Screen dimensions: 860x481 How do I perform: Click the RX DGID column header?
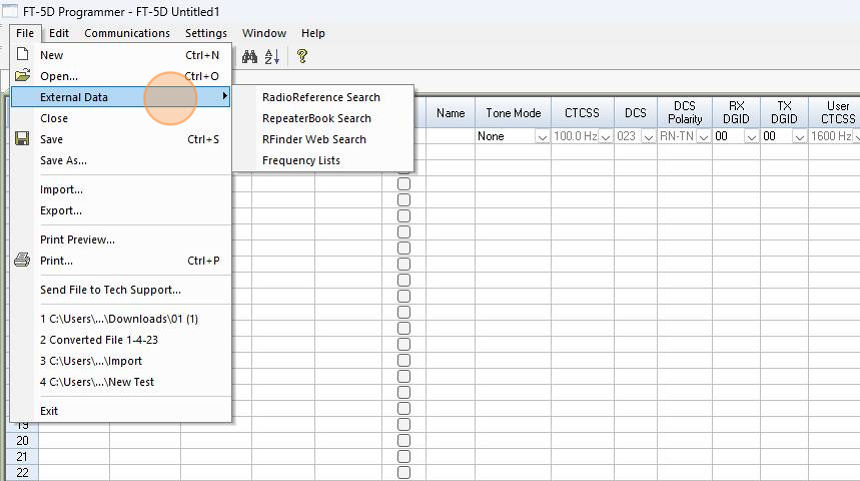pos(737,112)
